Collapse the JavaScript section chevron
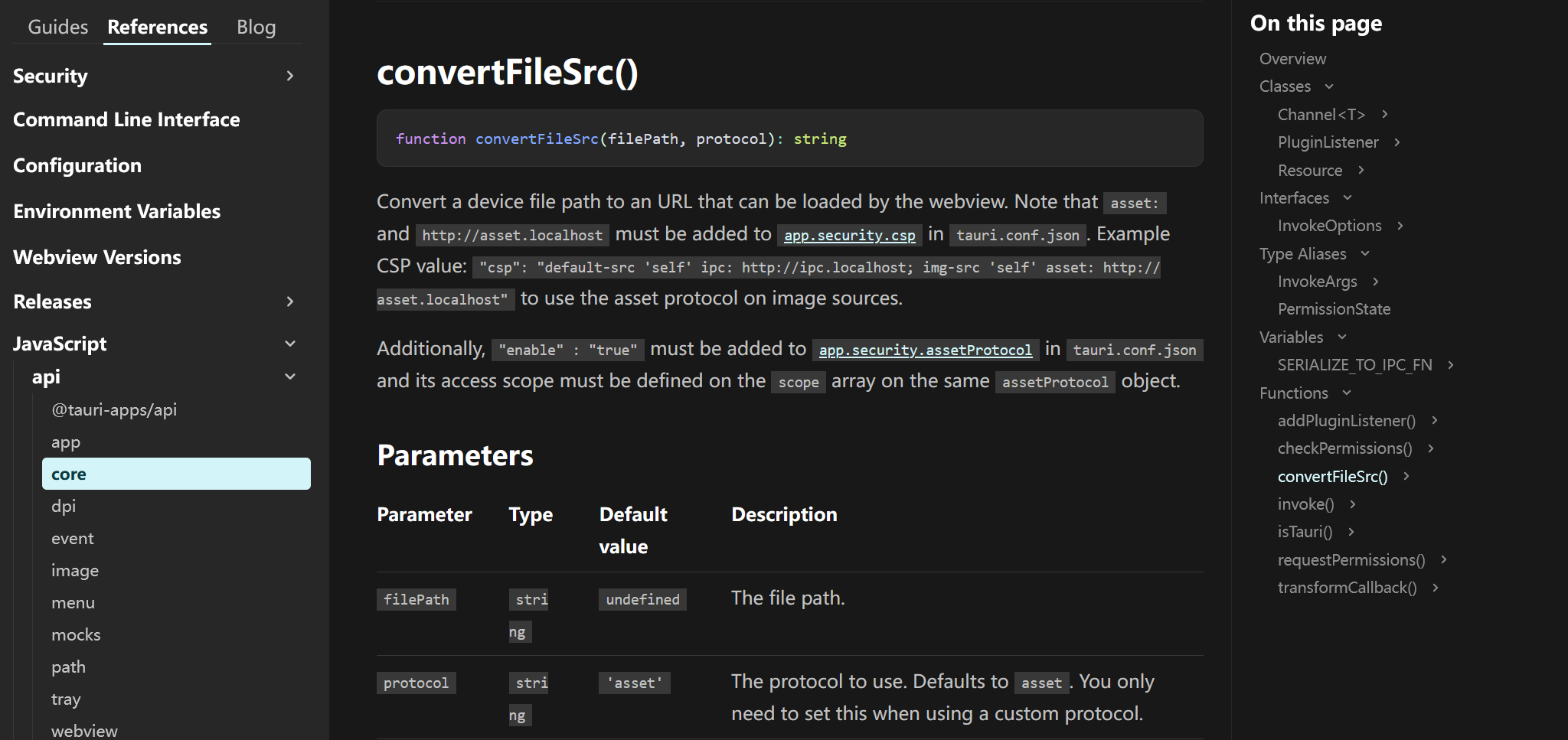Image resolution: width=1568 pixels, height=740 pixels. (289, 344)
